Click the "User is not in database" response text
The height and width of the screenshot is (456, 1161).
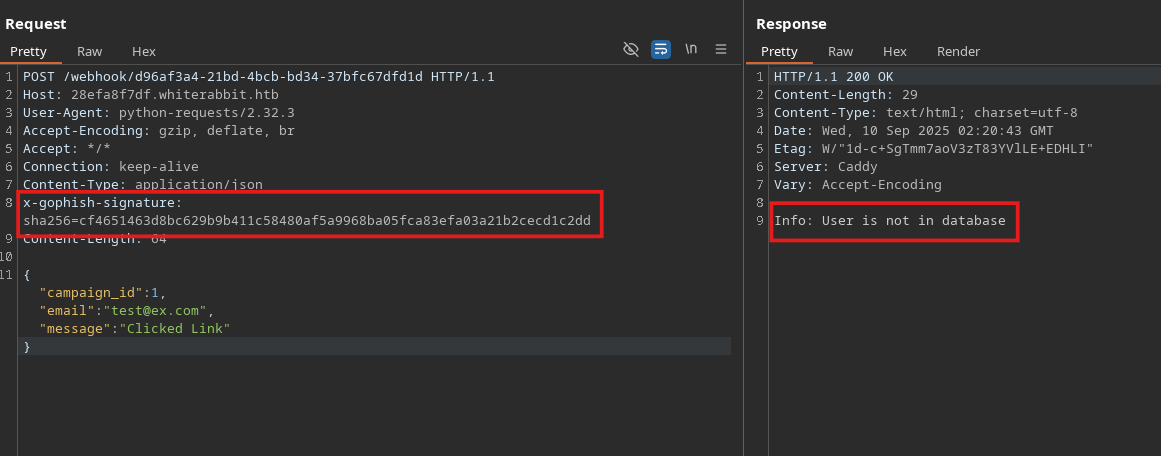(913, 221)
